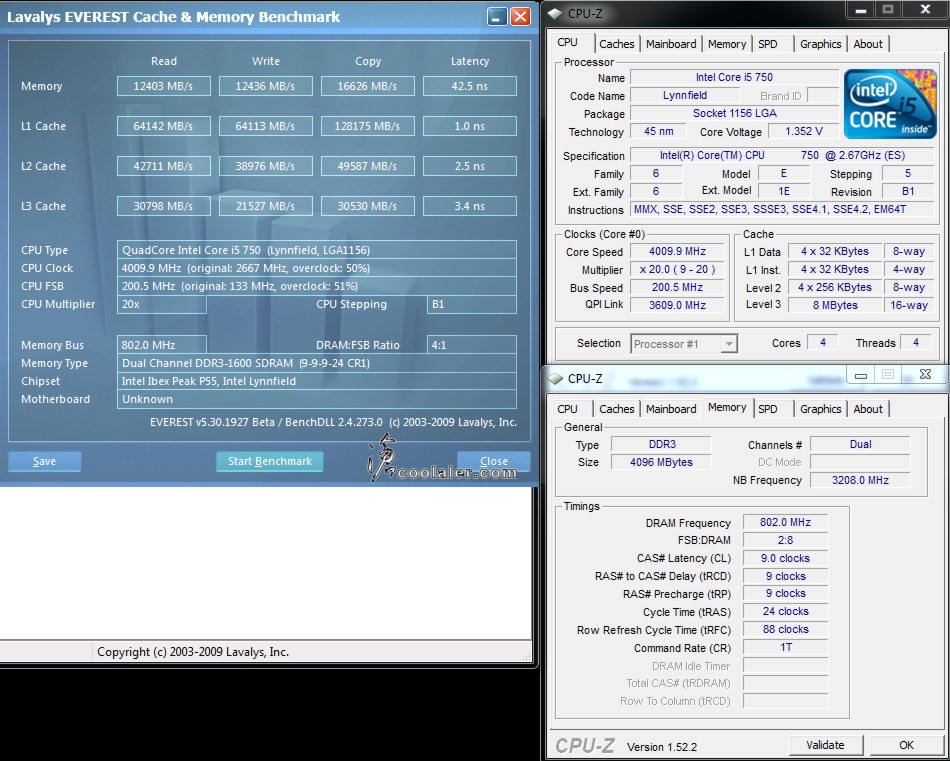The image size is (950, 761).
Task: Click the CPU Clock 4009.9 MHz field
Action: [316, 268]
